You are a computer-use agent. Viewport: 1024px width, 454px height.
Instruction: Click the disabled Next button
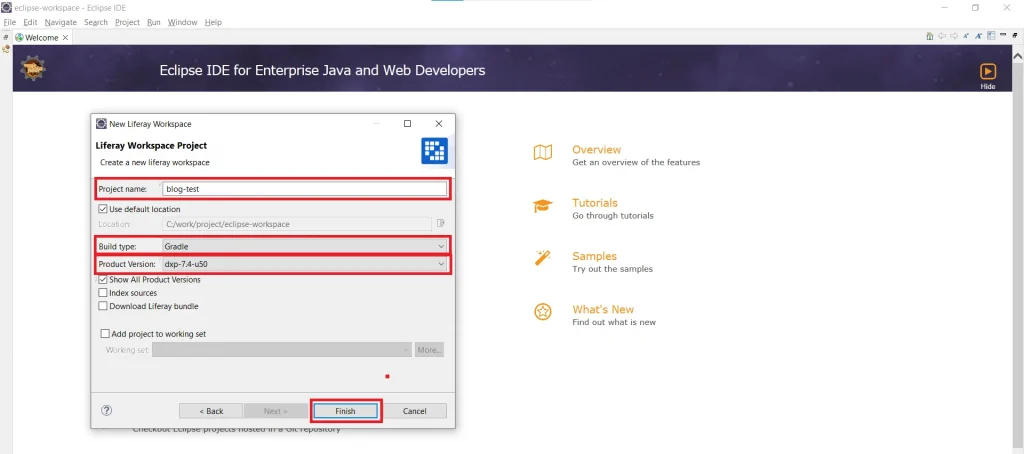point(276,411)
